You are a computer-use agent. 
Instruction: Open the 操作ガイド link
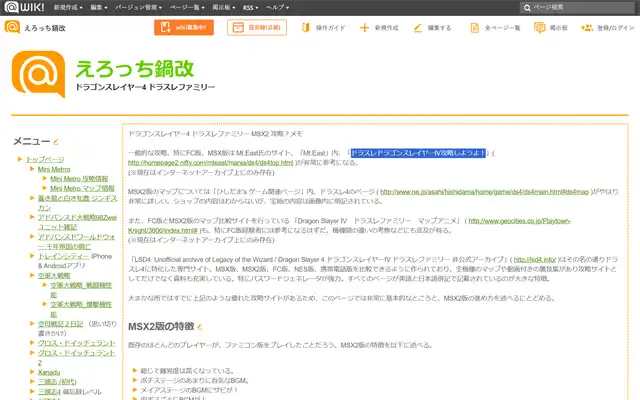[x=330, y=28]
